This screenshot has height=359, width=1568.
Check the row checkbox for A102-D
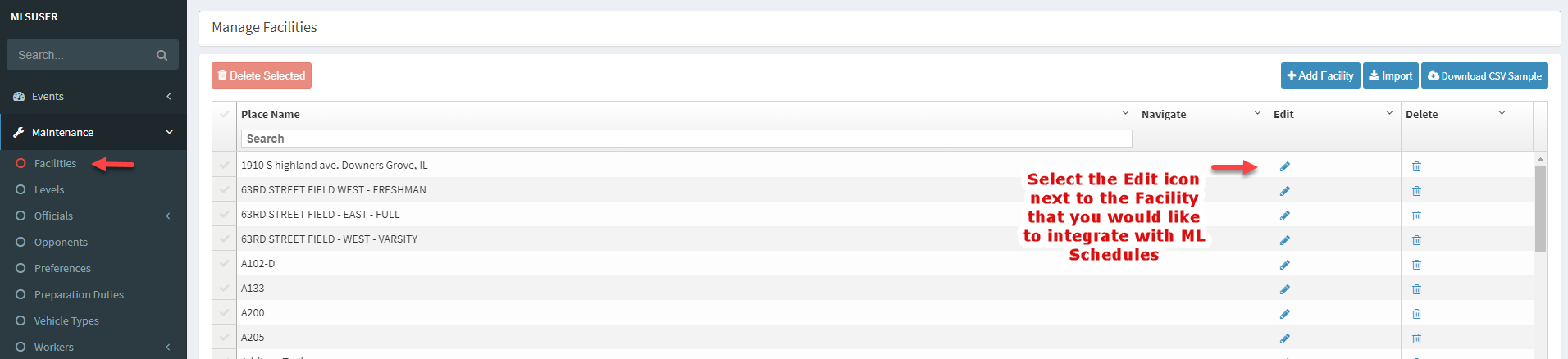coord(224,263)
